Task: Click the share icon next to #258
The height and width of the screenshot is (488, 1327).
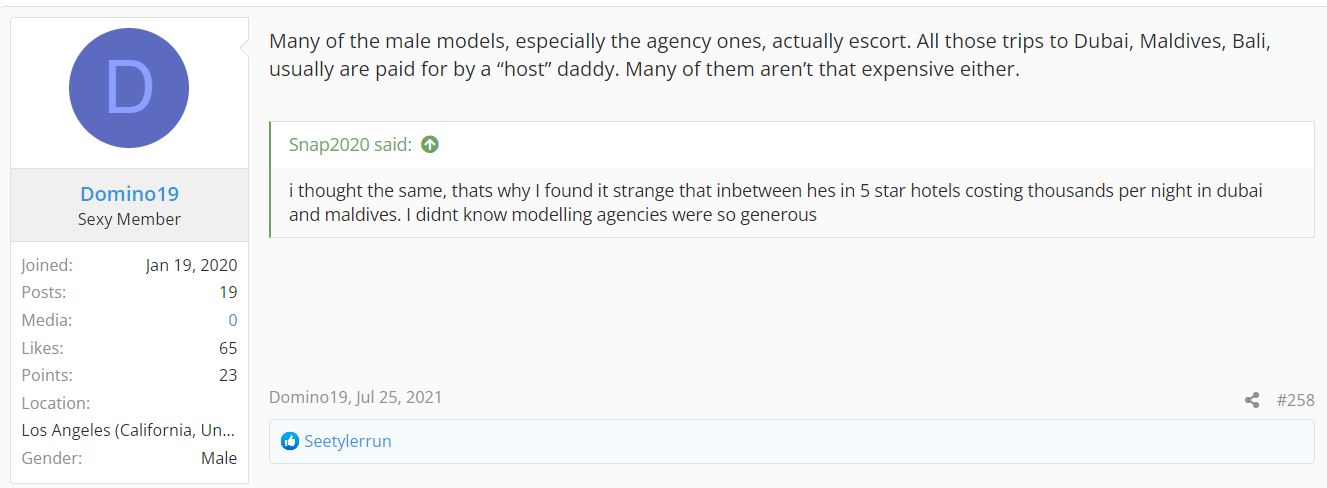Action: 1252,400
